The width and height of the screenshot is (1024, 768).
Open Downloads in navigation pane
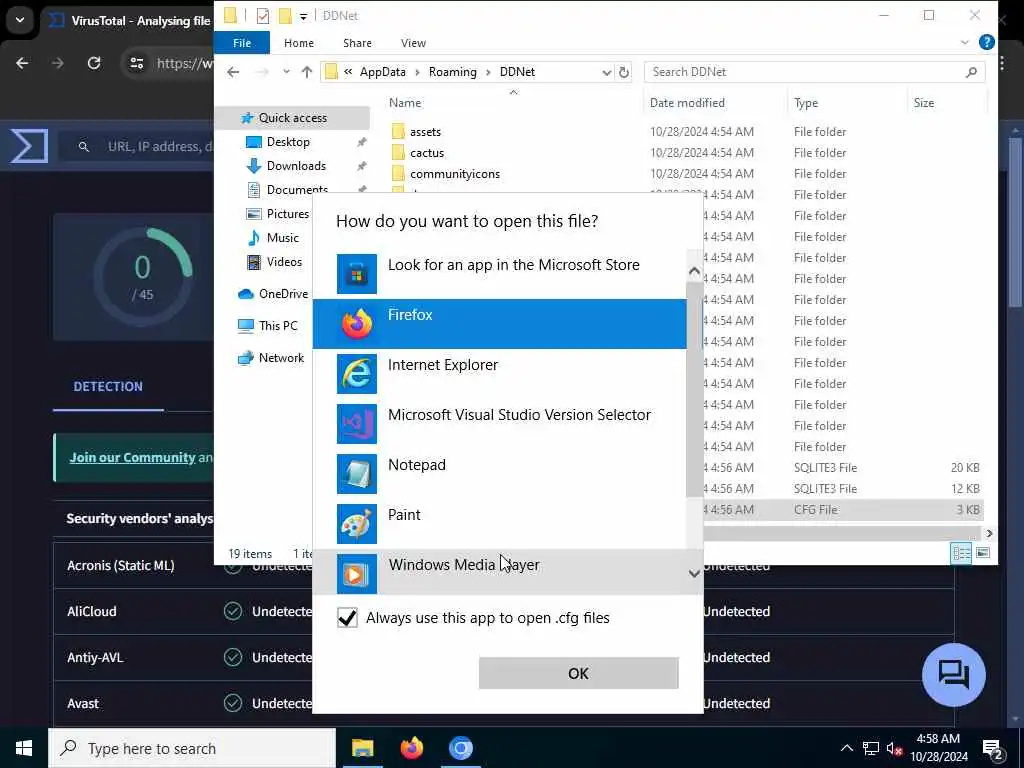(x=296, y=166)
